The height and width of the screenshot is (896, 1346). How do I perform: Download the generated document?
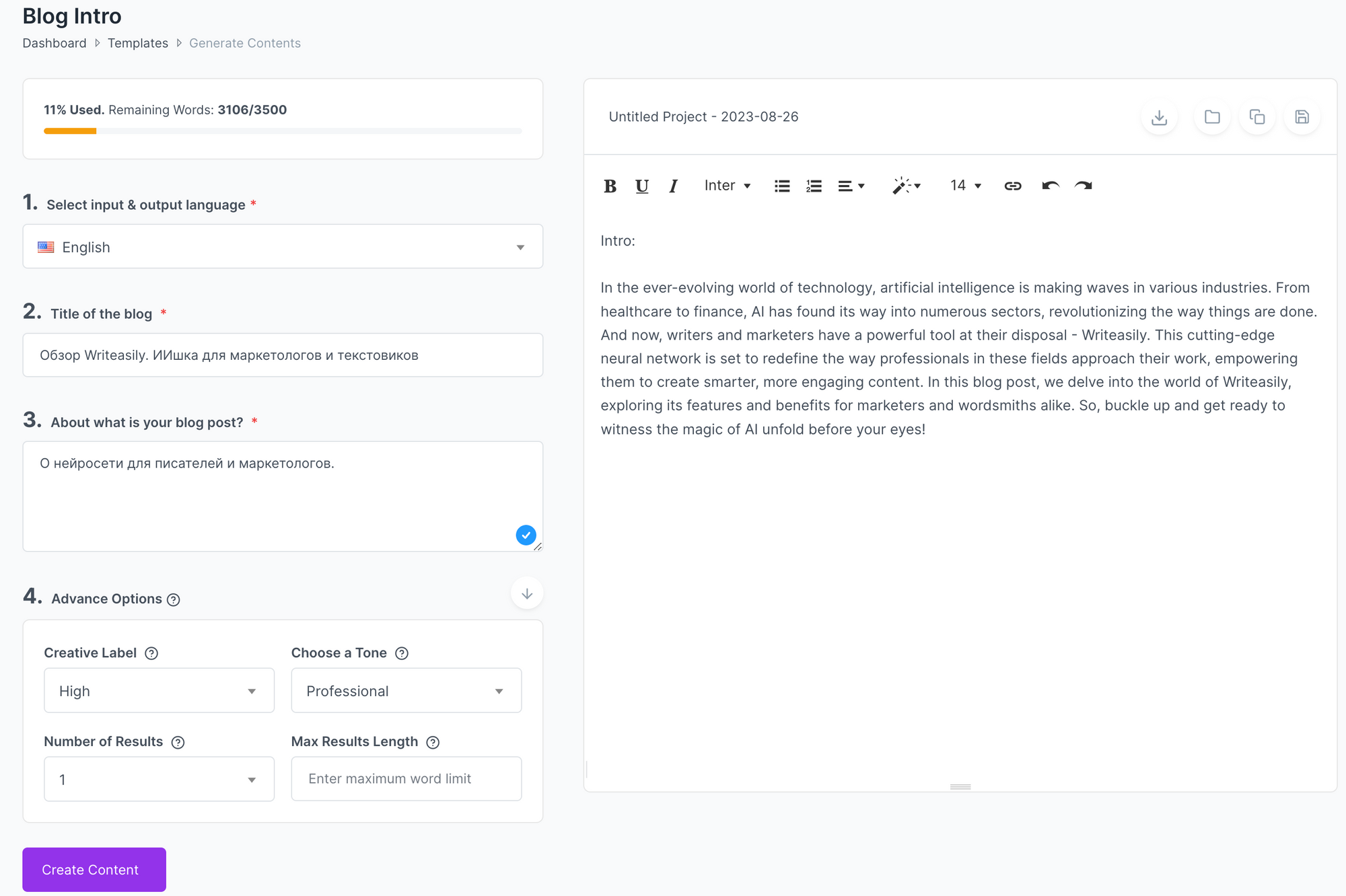pyautogui.click(x=1159, y=117)
